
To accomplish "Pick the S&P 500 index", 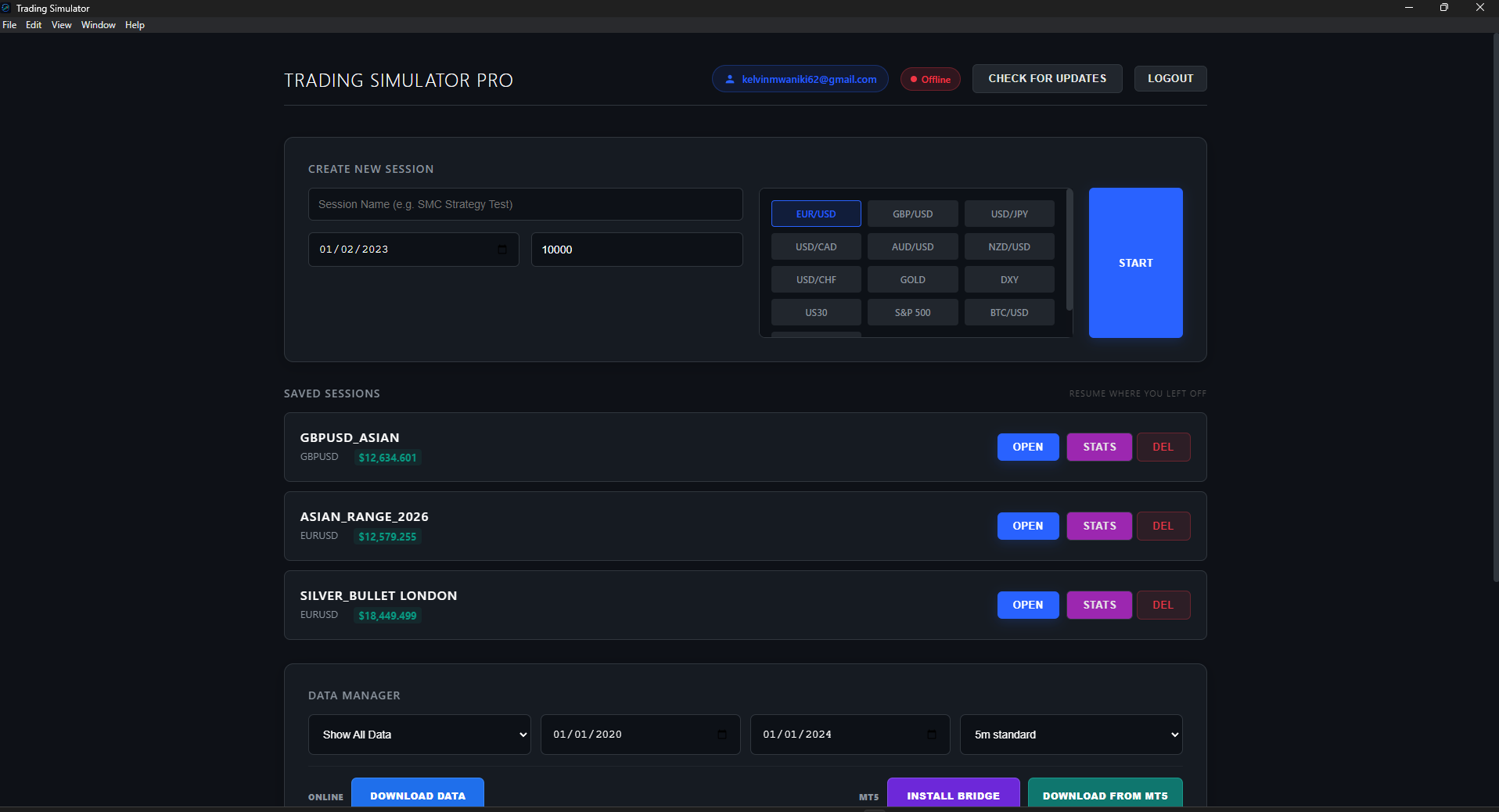I will pyautogui.click(x=913, y=312).
